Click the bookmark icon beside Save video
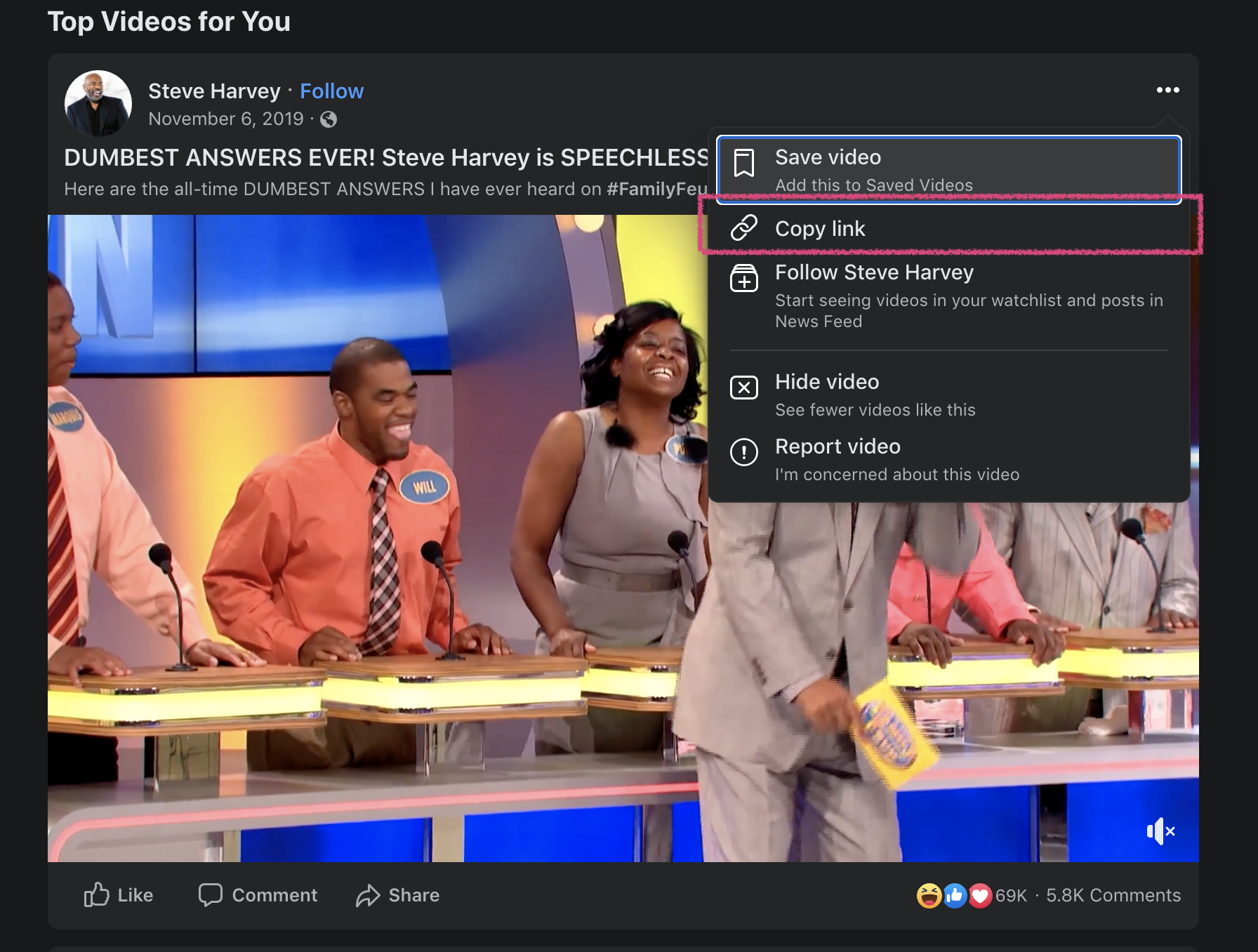Viewport: 1258px width, 952px height. [x=744, y=163]
